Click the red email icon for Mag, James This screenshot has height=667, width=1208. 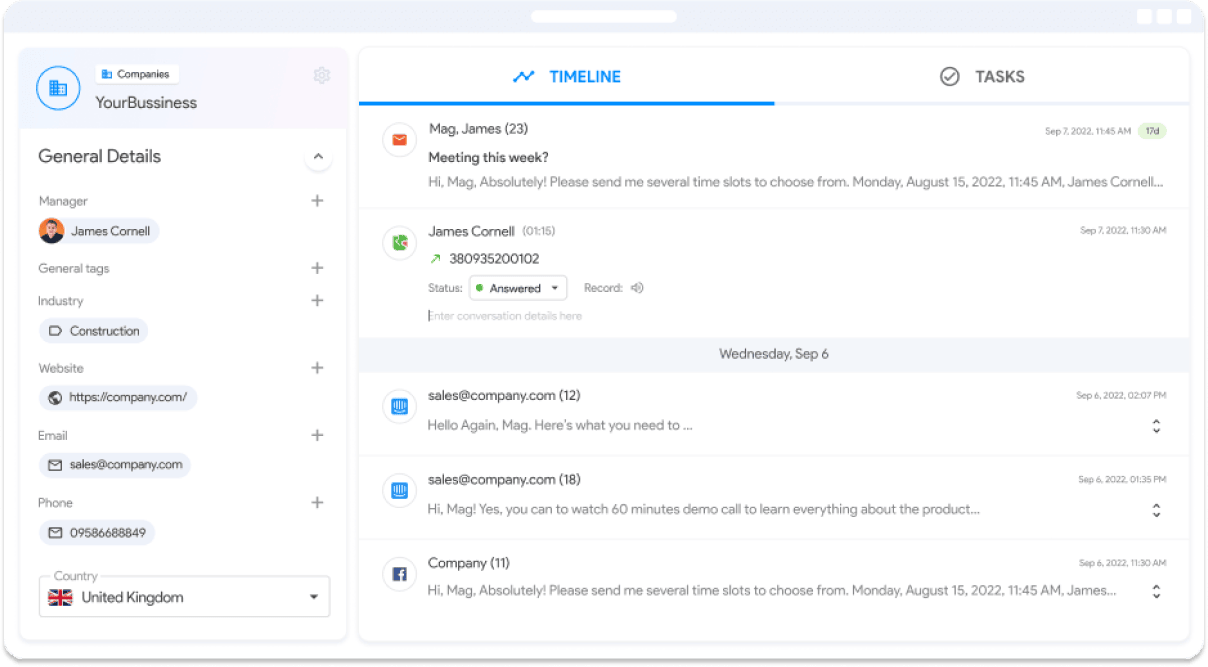[399, 140]
